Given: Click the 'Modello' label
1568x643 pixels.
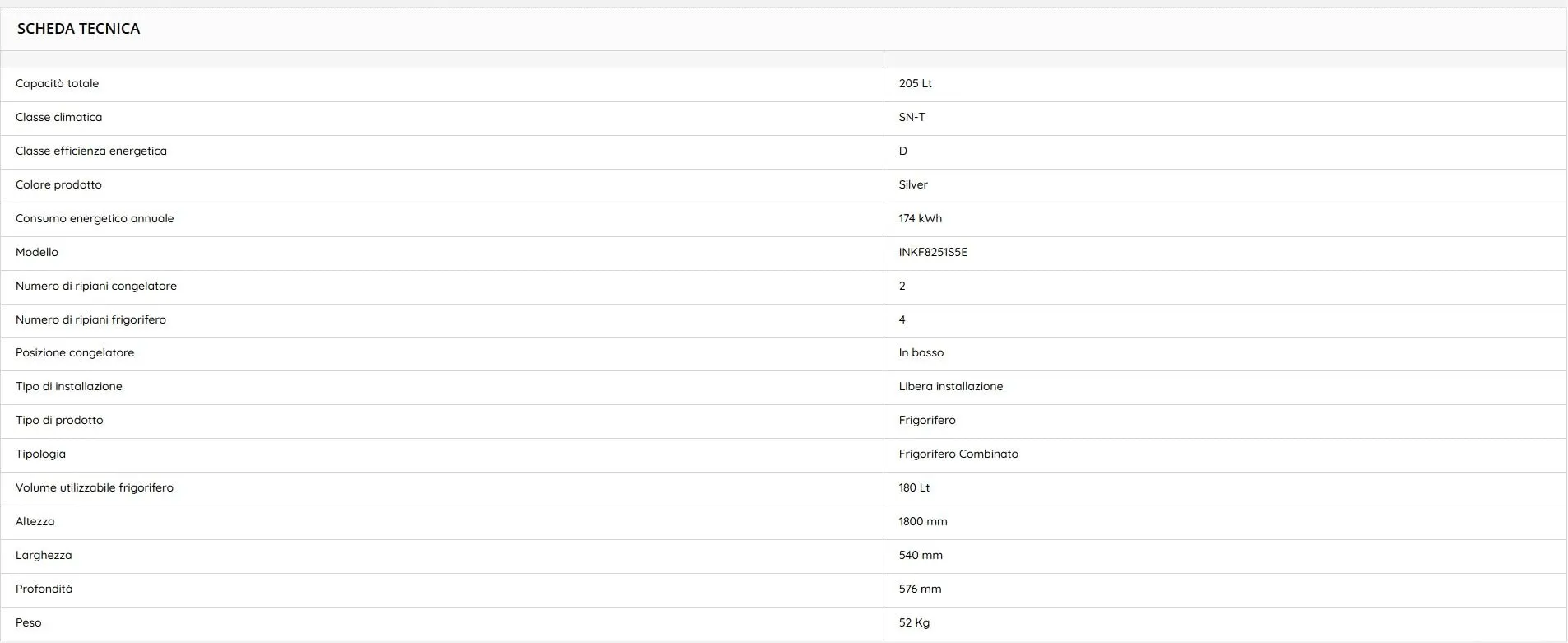Looking at the screenshot, I should pos(37,252).
